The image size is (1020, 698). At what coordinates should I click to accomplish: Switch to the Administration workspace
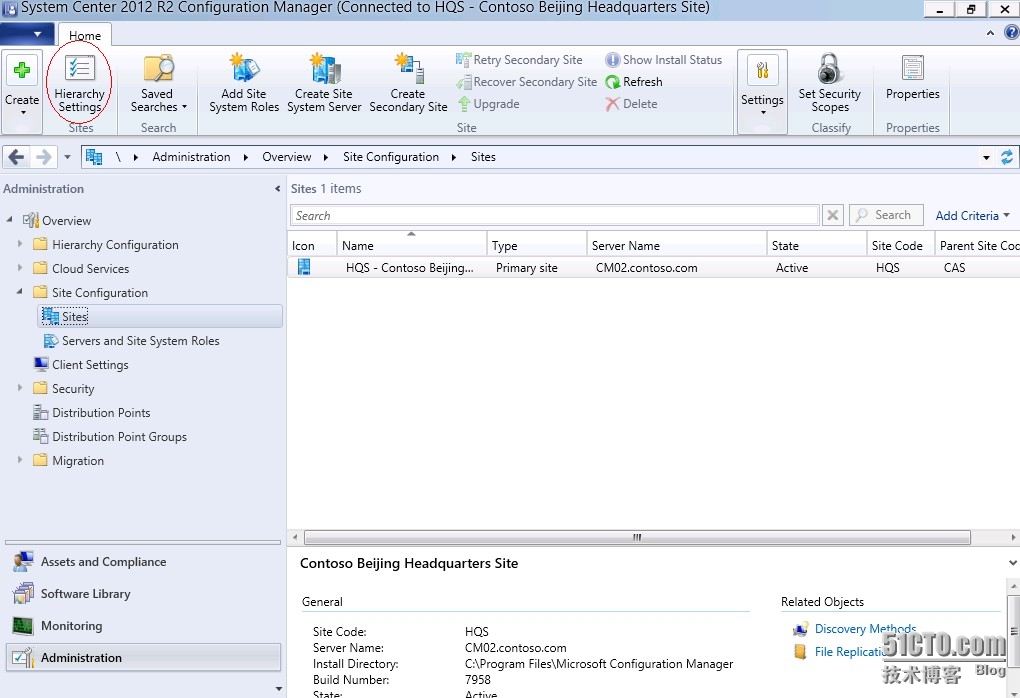coord(143,658)
